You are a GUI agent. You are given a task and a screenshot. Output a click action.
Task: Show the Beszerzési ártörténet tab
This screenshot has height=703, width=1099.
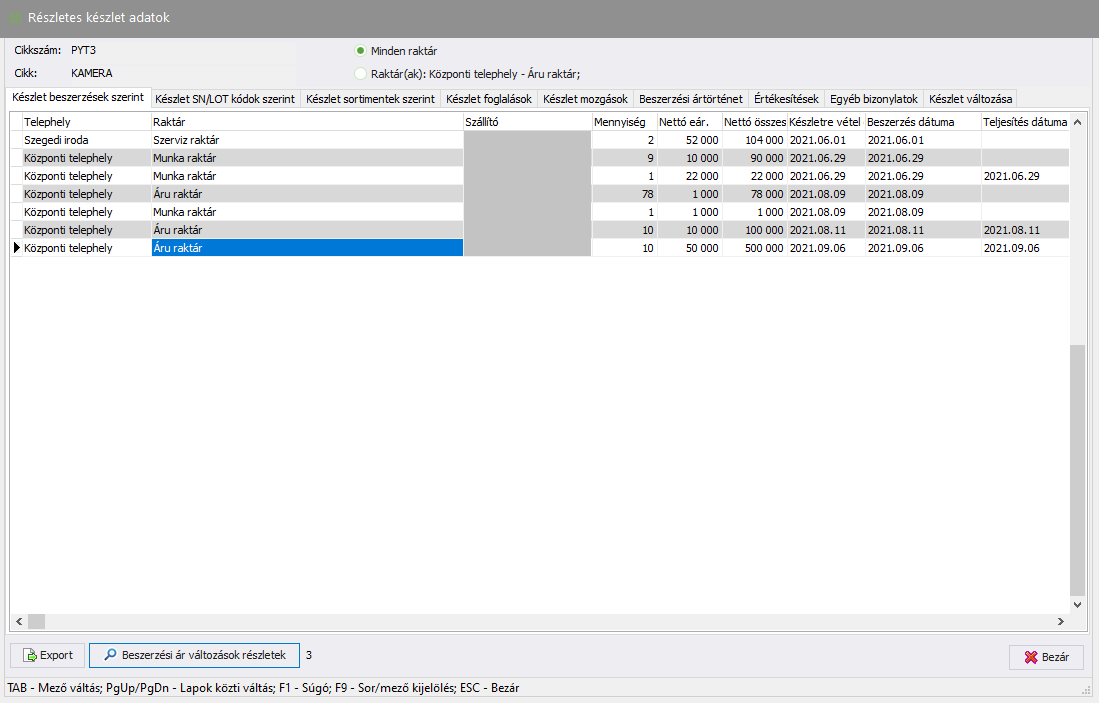[x=690, y=99]
